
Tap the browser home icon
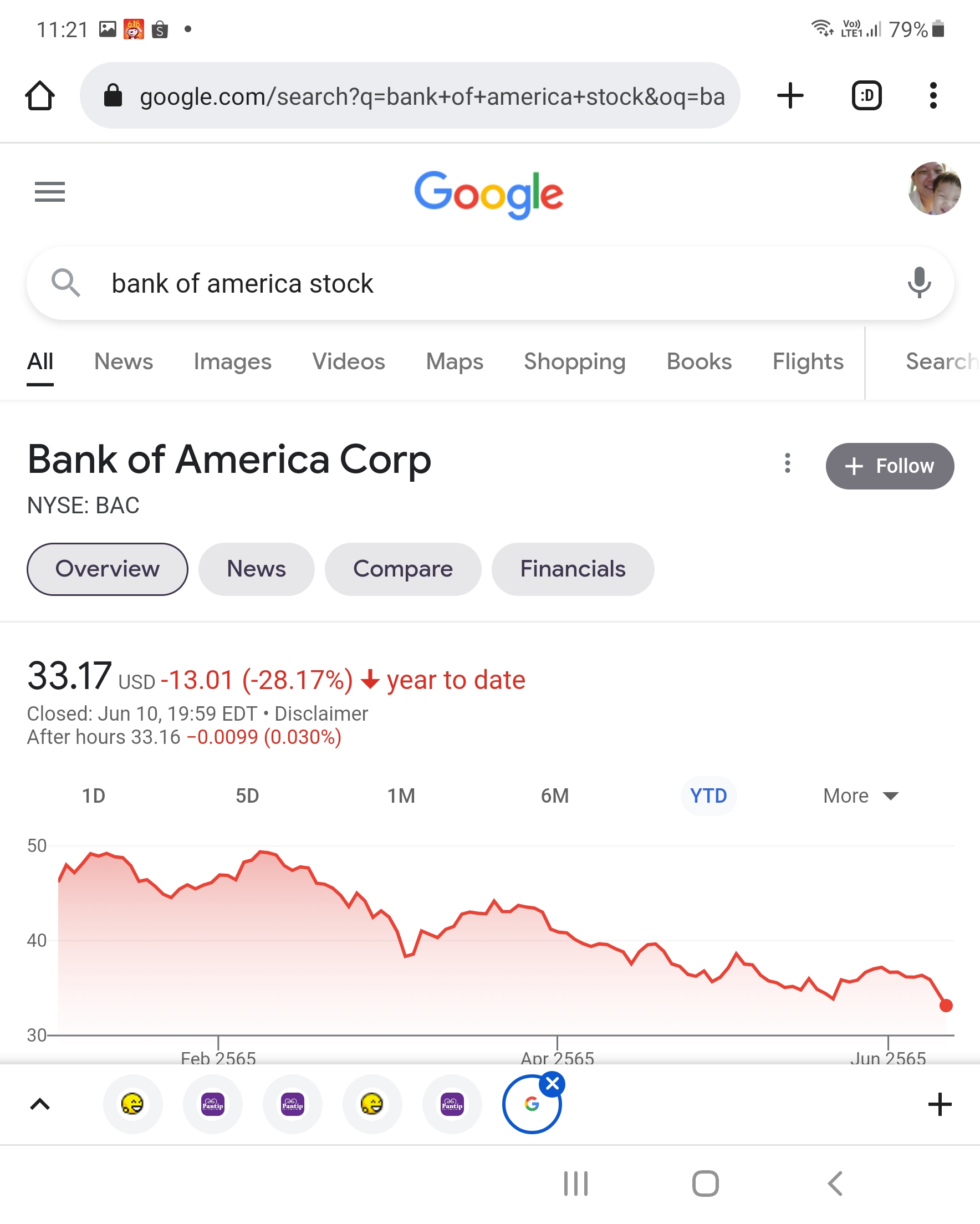click(40, 95)
